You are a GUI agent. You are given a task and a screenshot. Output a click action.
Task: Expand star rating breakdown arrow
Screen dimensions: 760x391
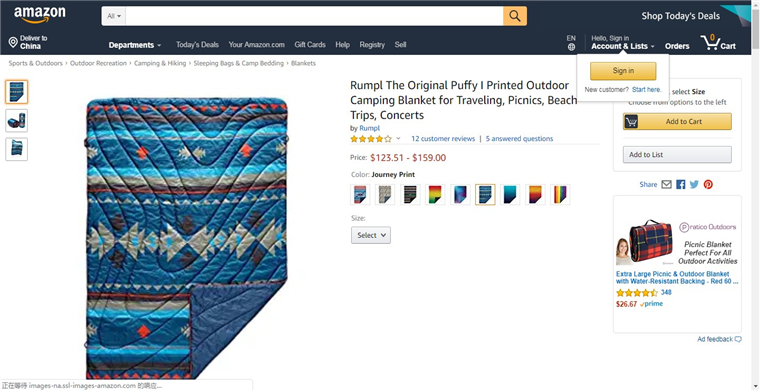[398, 139]
